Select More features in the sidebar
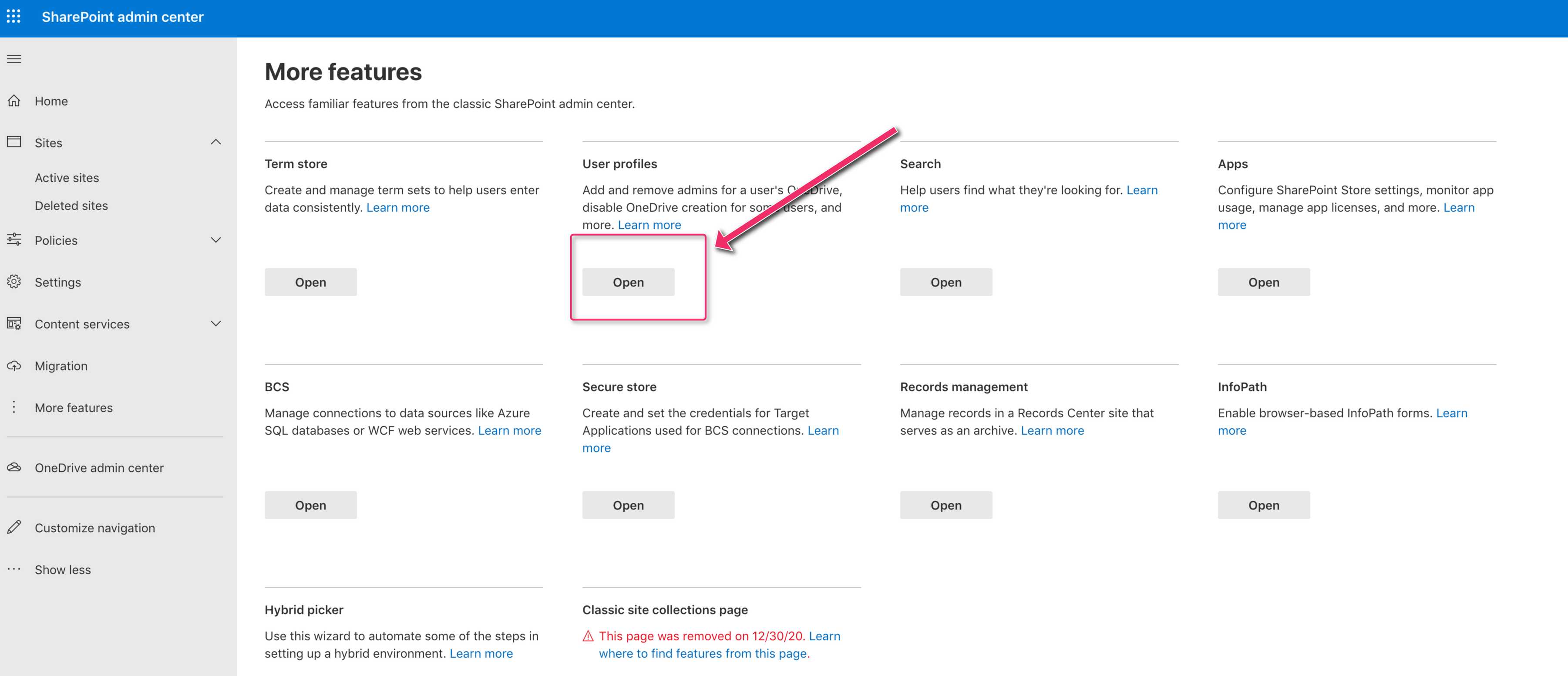The width and height of the screenshot is (1568, 676). tap(74, 407)
